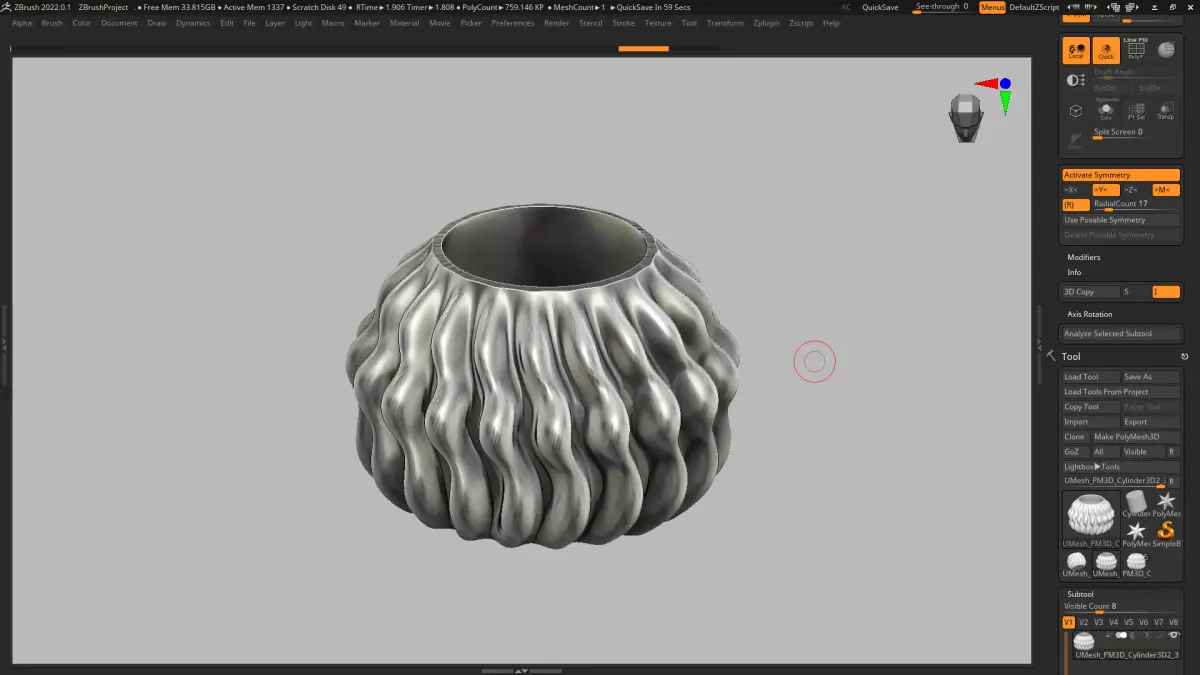Click the grey sphere icon next to PolyF
This screenshot has width=1200, height=675.
pos(1165,50)
